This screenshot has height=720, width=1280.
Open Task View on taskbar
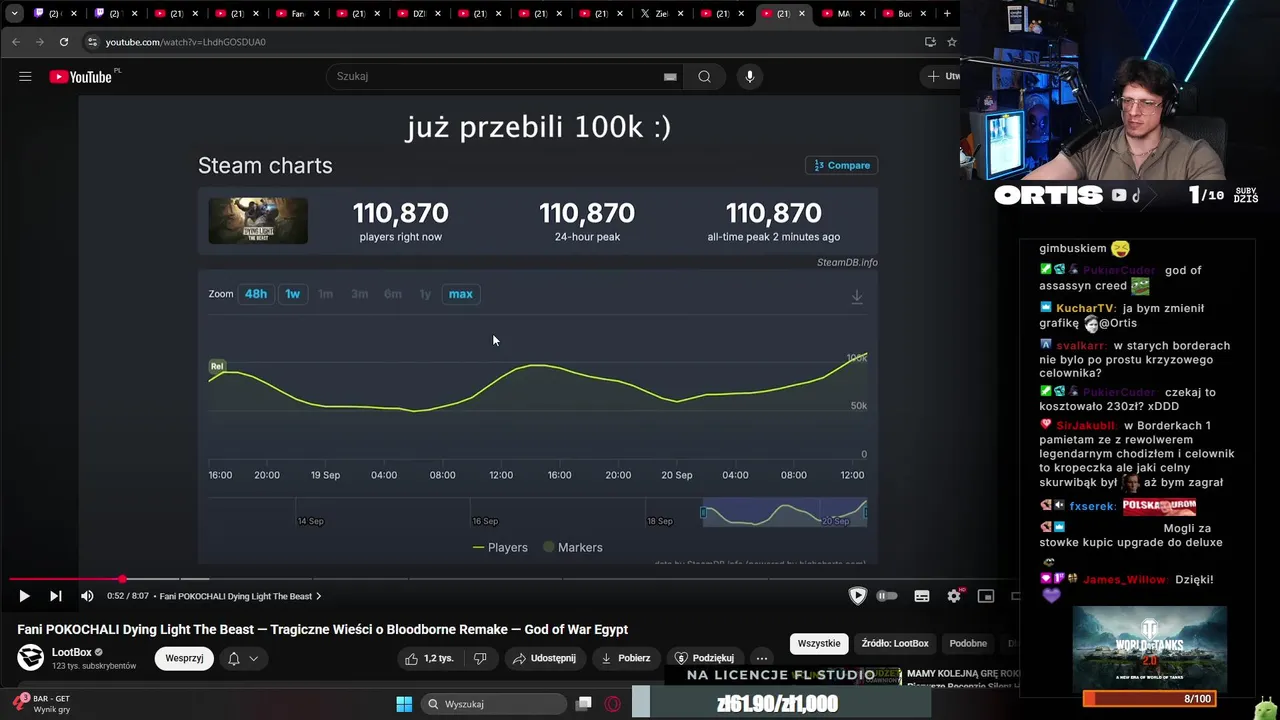(584, 704)
